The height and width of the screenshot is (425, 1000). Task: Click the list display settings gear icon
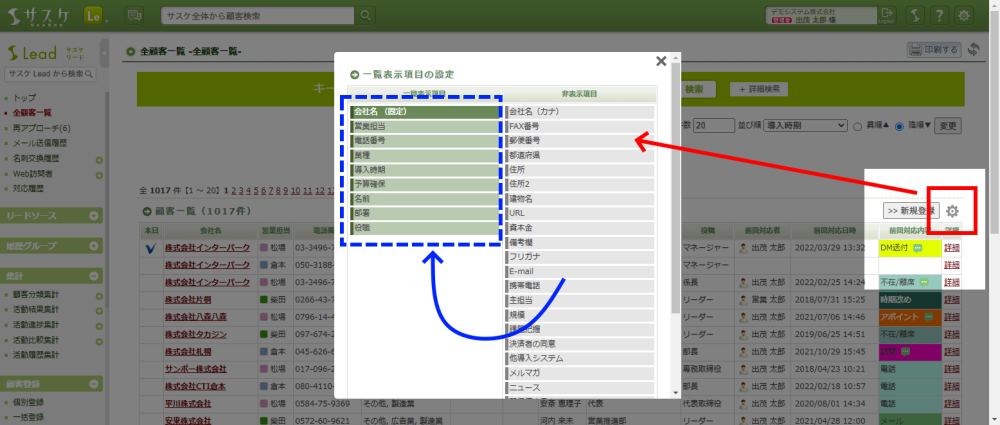(953, 211)
